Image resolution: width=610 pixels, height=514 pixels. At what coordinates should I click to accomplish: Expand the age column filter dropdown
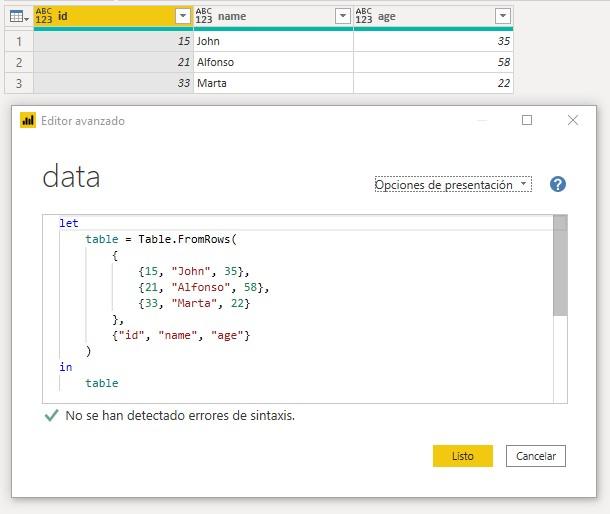tap(502, 16)
